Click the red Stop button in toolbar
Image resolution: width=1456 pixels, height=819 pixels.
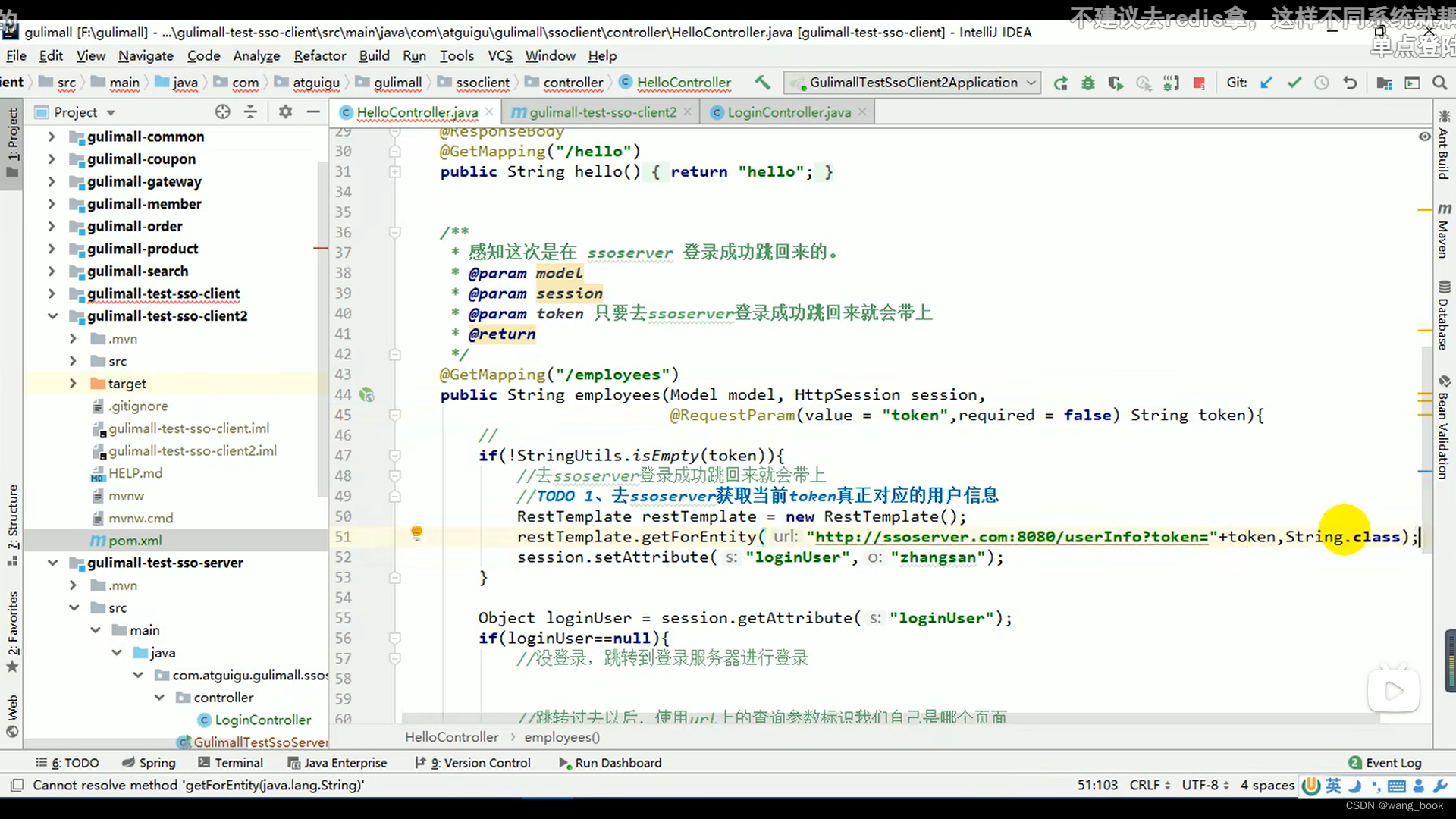[1199, 83]
